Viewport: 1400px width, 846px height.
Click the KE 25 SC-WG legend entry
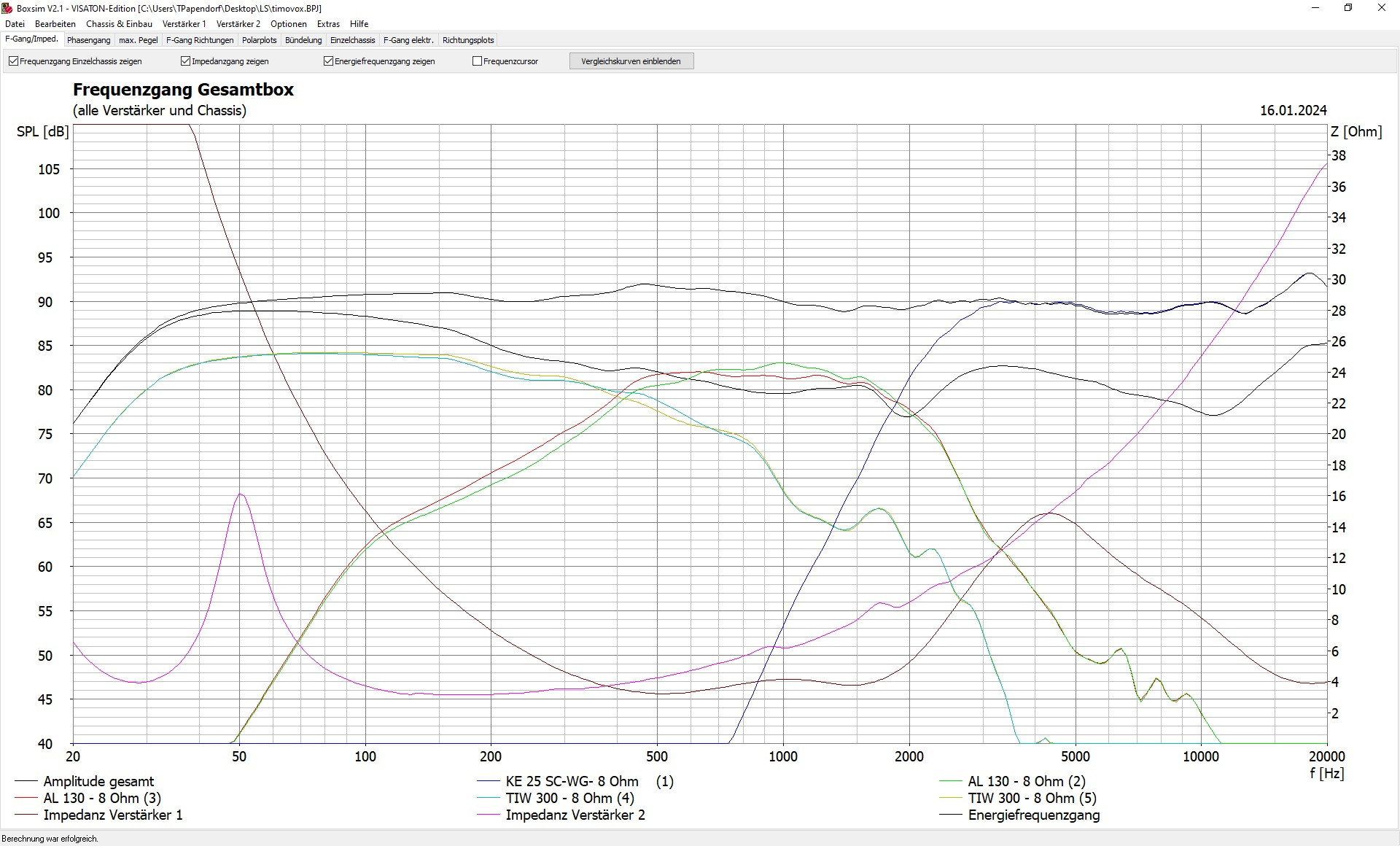click(x=572, y=781)
